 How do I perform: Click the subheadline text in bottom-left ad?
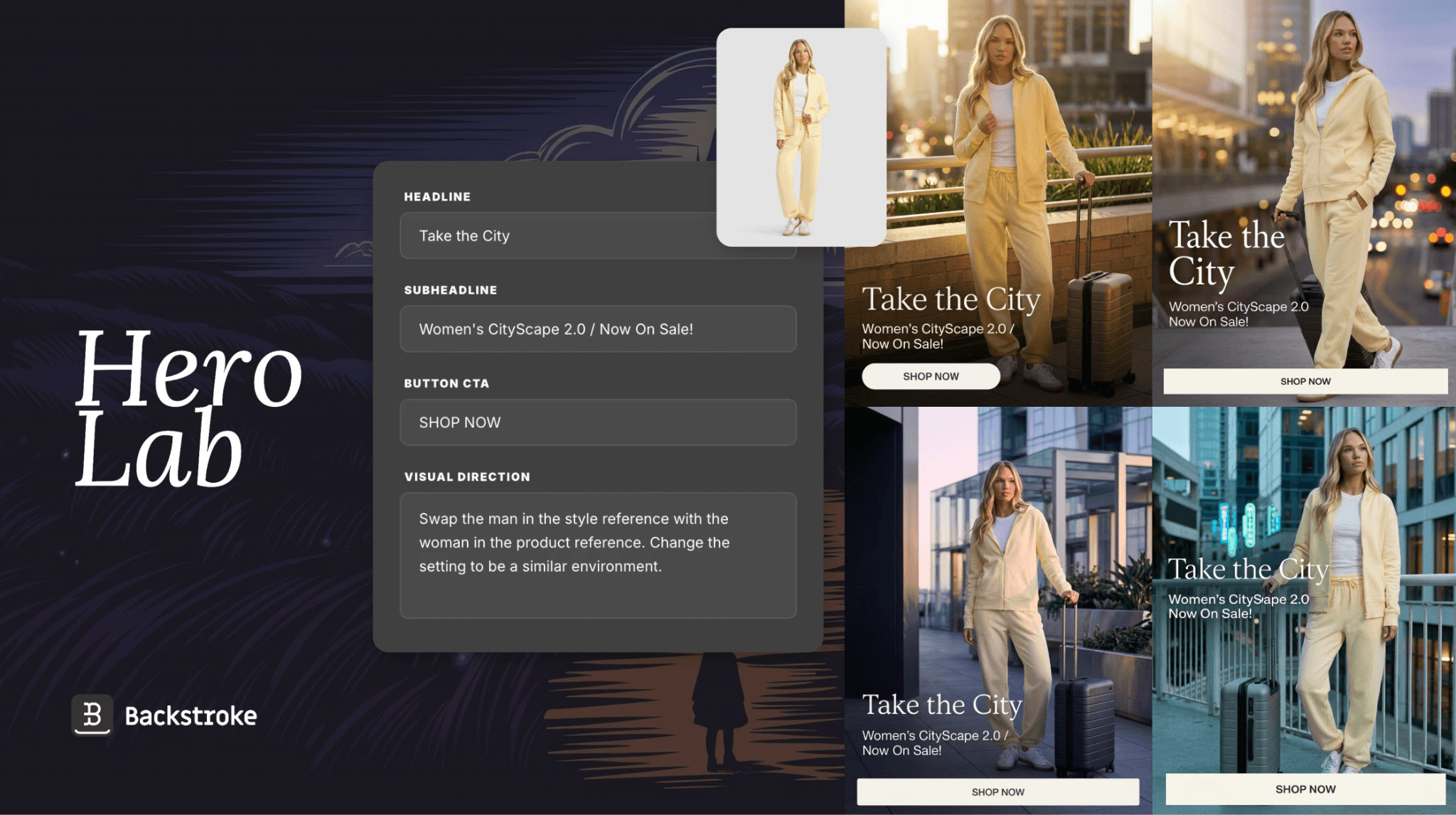934,742
